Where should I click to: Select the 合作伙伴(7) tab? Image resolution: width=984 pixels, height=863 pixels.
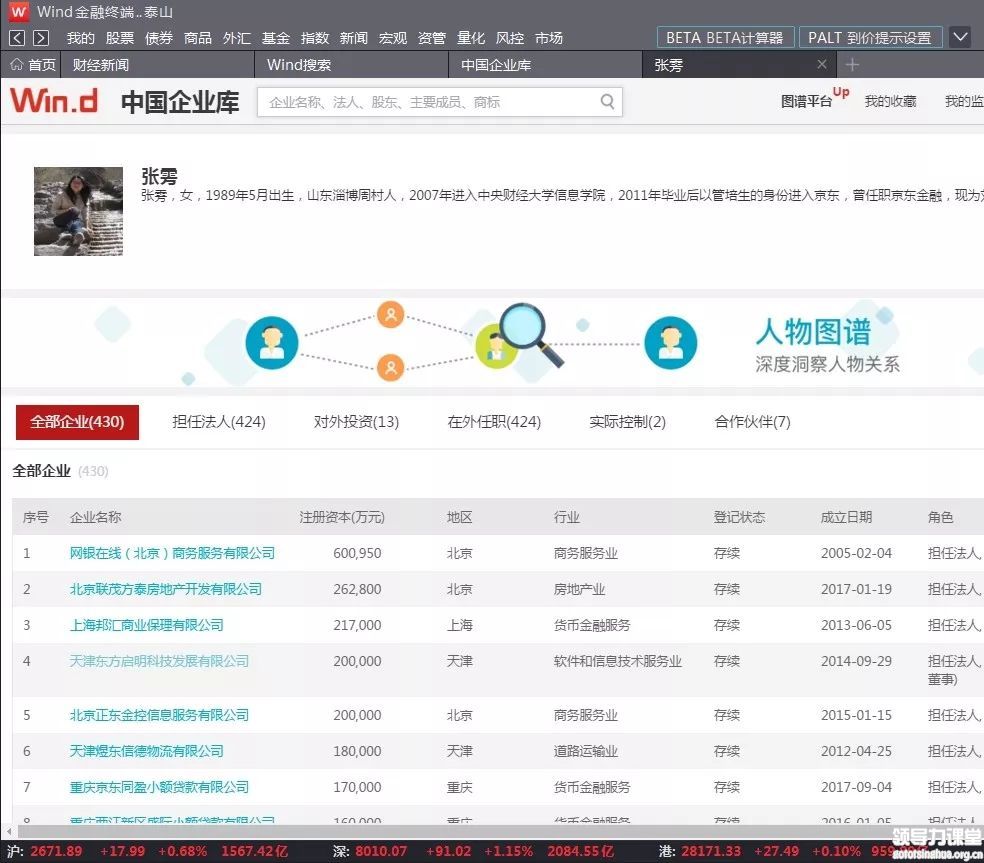click(752, 422)
